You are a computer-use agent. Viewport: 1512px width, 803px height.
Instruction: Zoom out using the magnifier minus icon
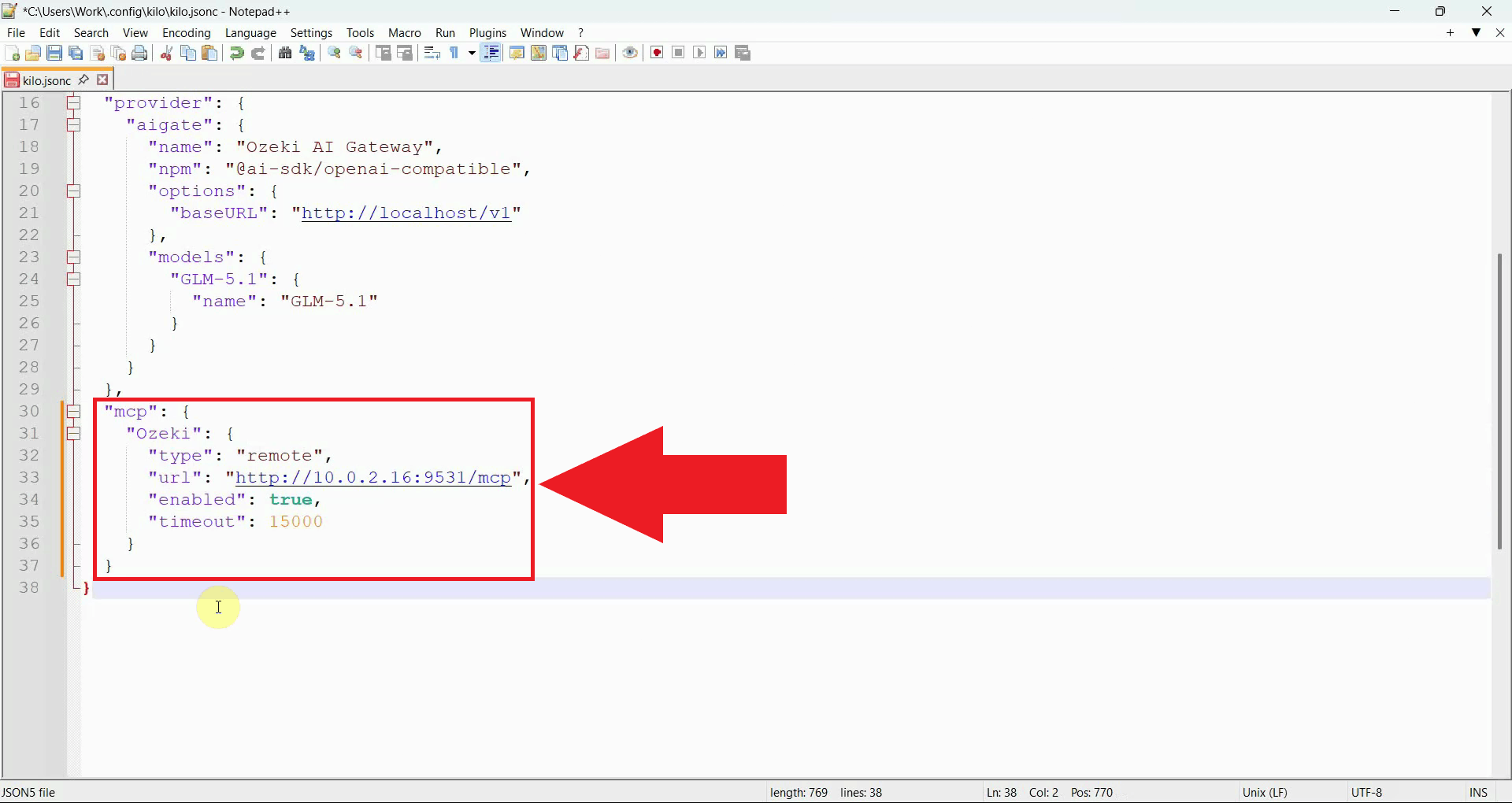tap(356, 53)
